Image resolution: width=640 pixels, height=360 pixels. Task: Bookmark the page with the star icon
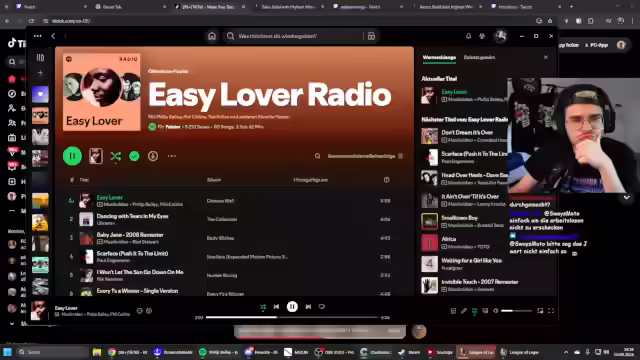(550, 21)
